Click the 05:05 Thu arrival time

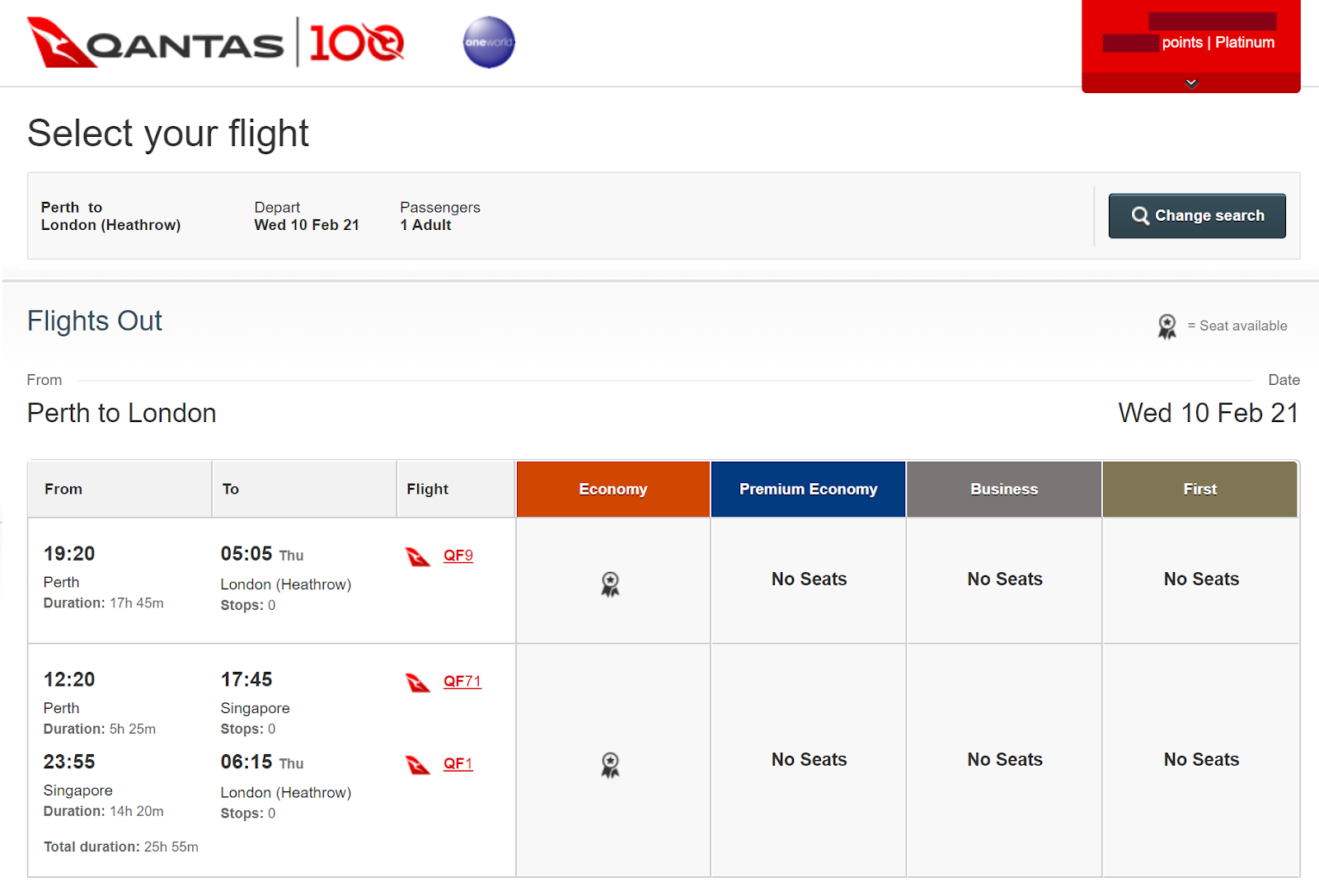click(262, 554)
